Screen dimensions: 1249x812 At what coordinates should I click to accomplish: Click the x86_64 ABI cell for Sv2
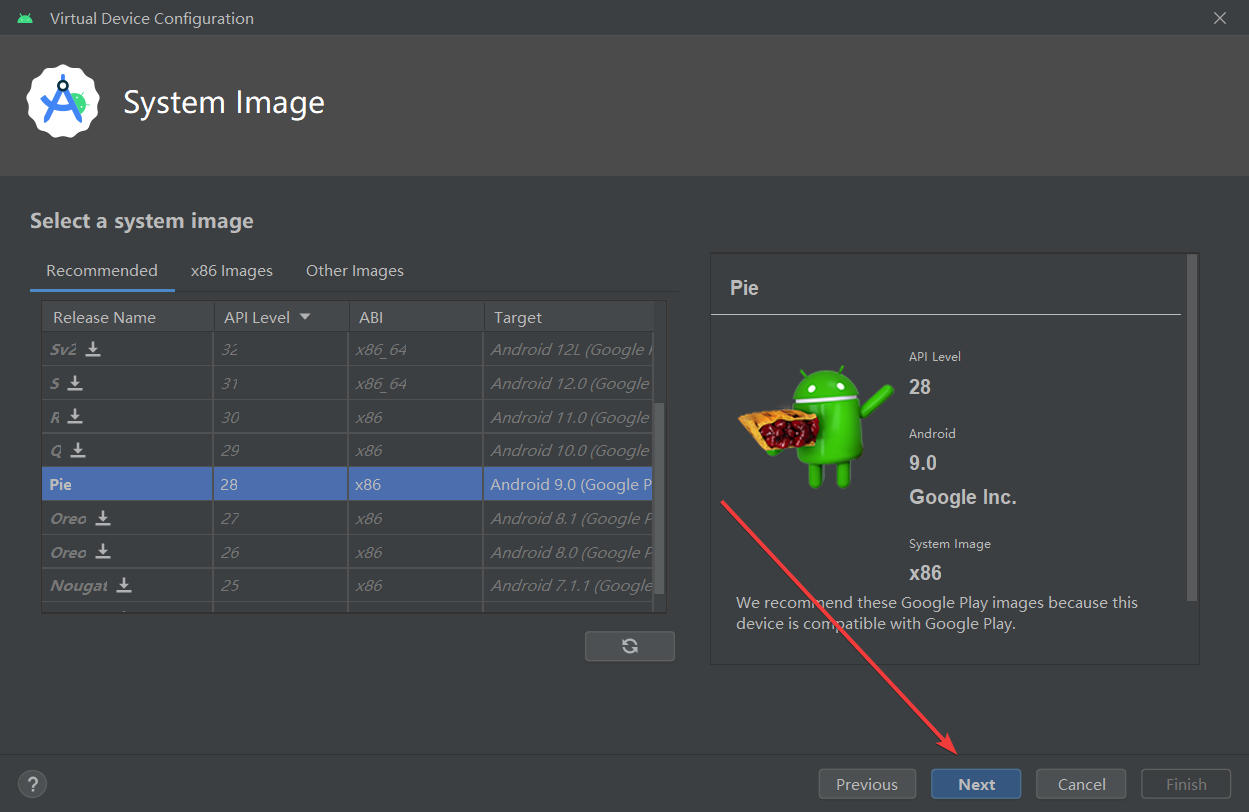coord(416,350)
